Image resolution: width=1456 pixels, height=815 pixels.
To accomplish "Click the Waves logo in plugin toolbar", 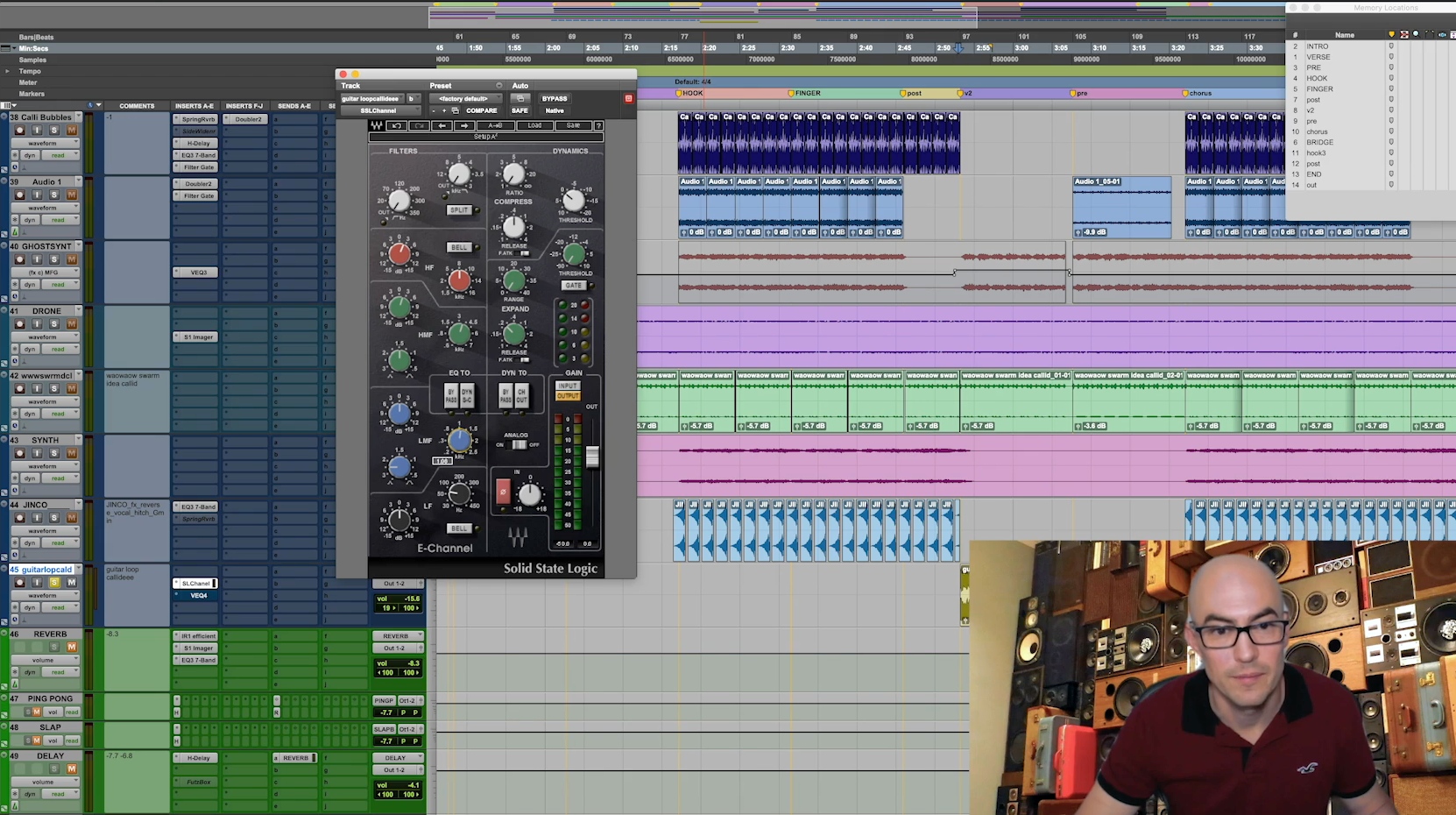I will [x=377, y=125].
